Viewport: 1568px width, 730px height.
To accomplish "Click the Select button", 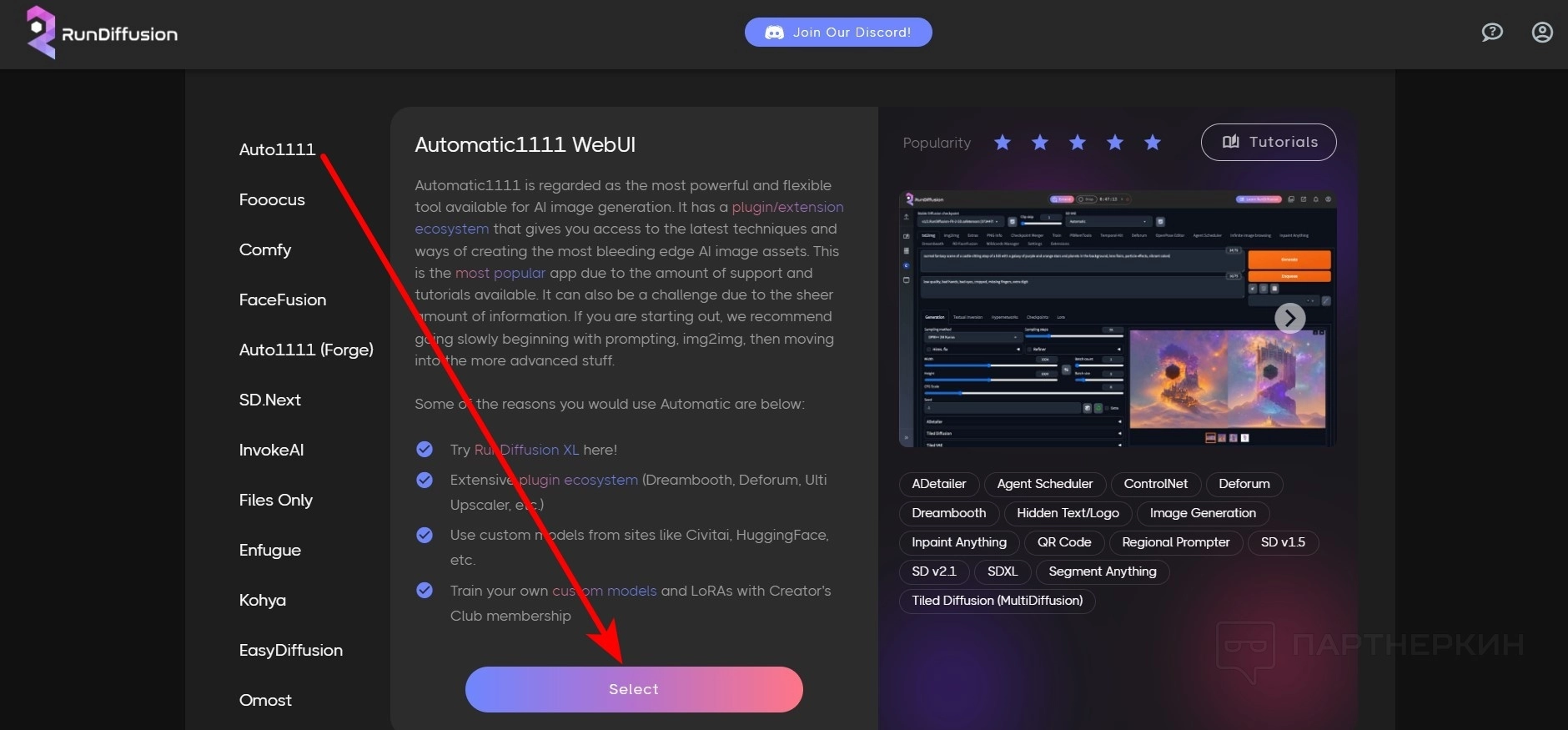I will pyautogui.click(x=634, y=689).
